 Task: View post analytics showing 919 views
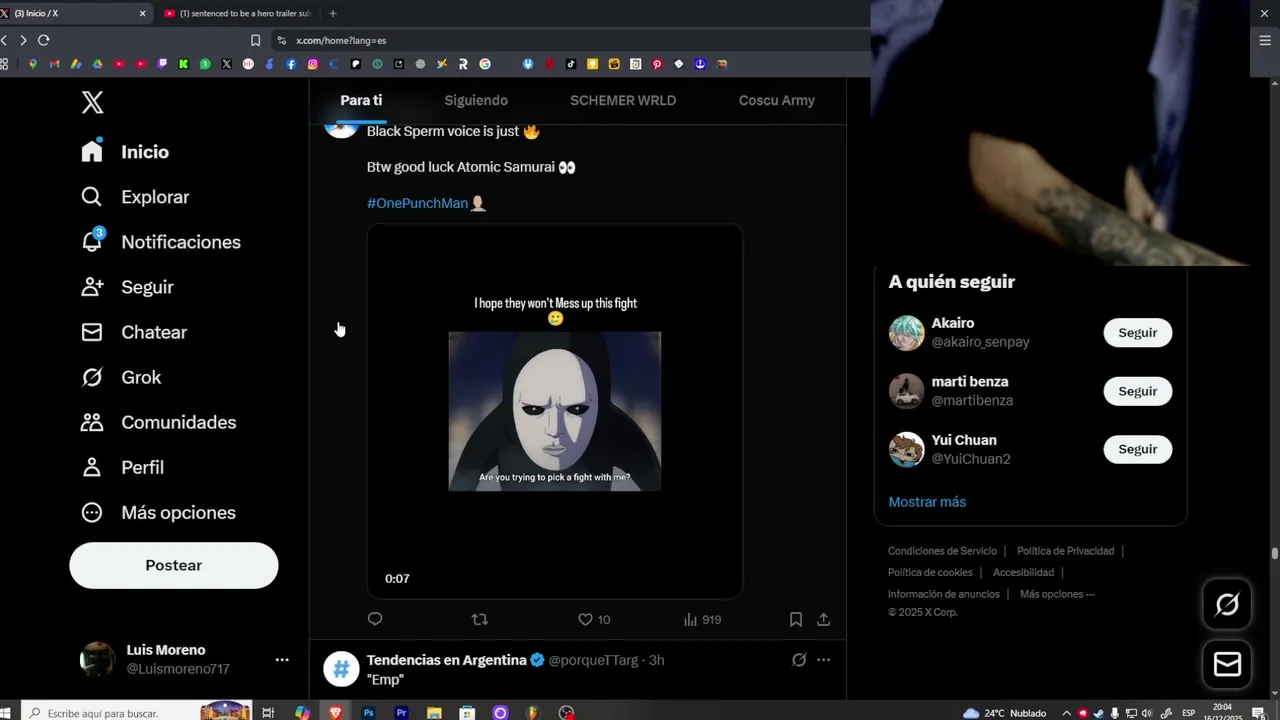[x=702, y=619]
